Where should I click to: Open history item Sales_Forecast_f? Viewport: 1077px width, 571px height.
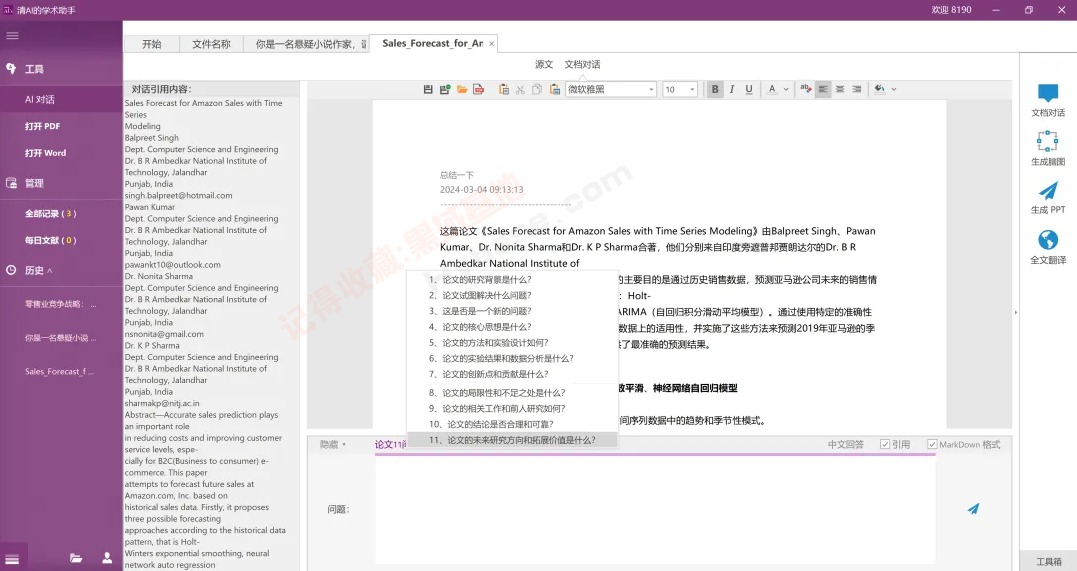point(60,371)
